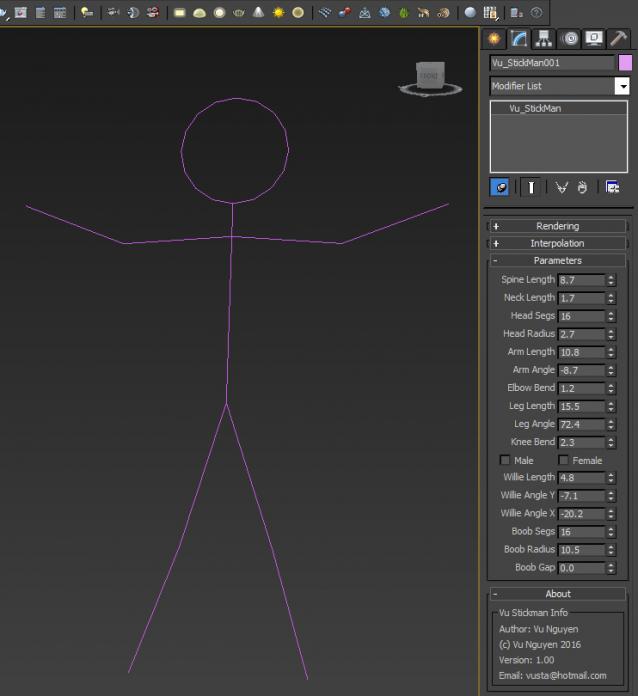
Task: Click the sun light toolbar icon
Action: (x=278, y=12)
